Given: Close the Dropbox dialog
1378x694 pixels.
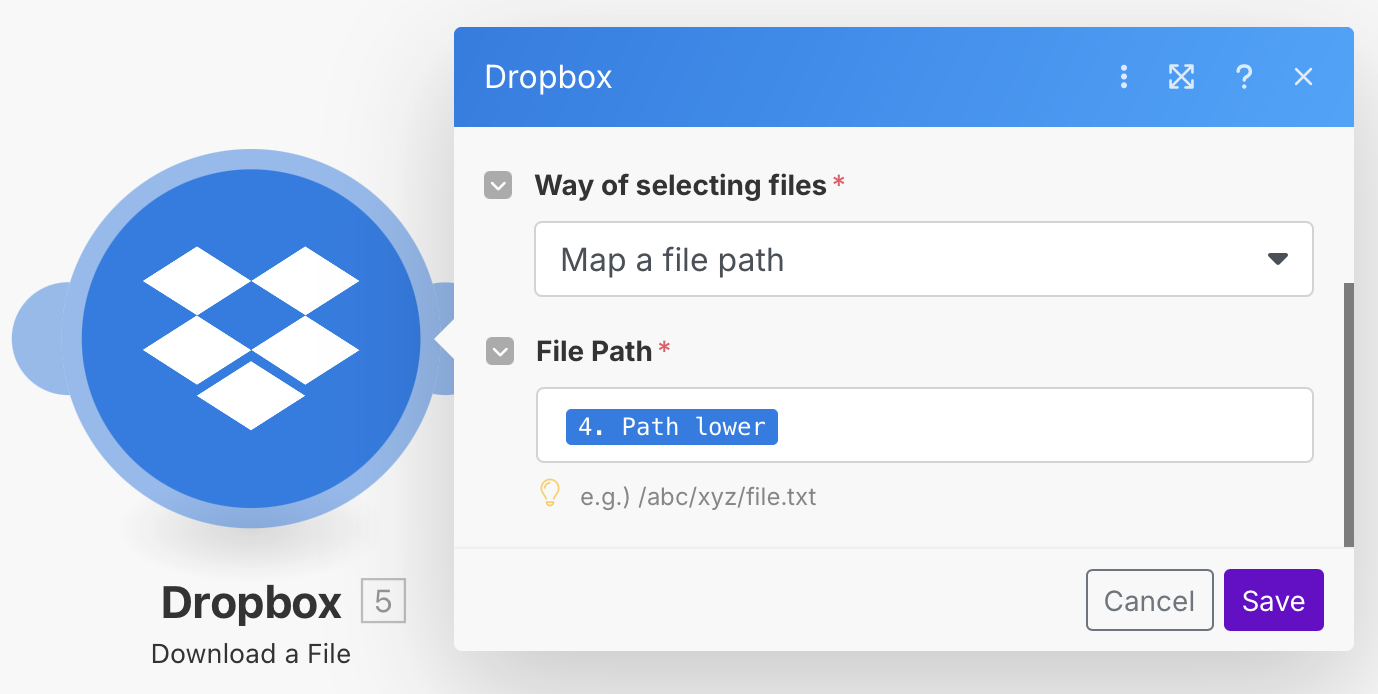Looking at the screenshot, I should click(x=1303, y=77).
